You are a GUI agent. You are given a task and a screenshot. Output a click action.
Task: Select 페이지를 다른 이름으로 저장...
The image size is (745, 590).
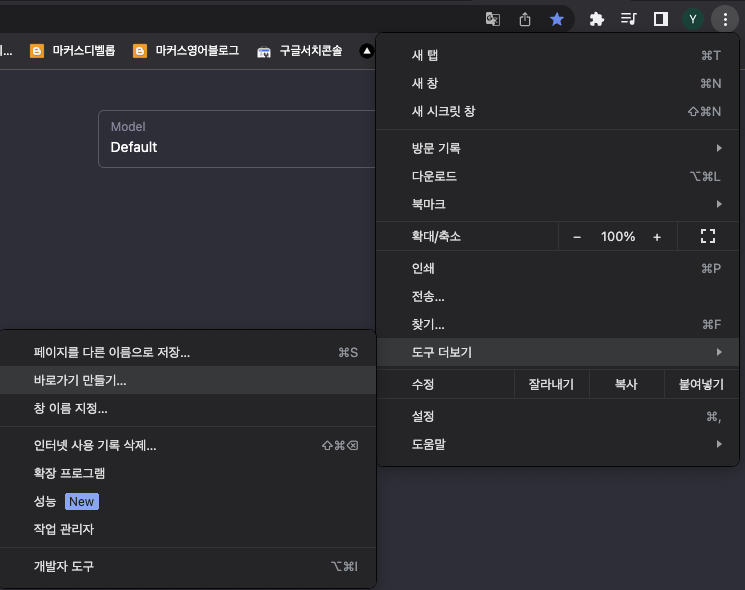point(188,352)
